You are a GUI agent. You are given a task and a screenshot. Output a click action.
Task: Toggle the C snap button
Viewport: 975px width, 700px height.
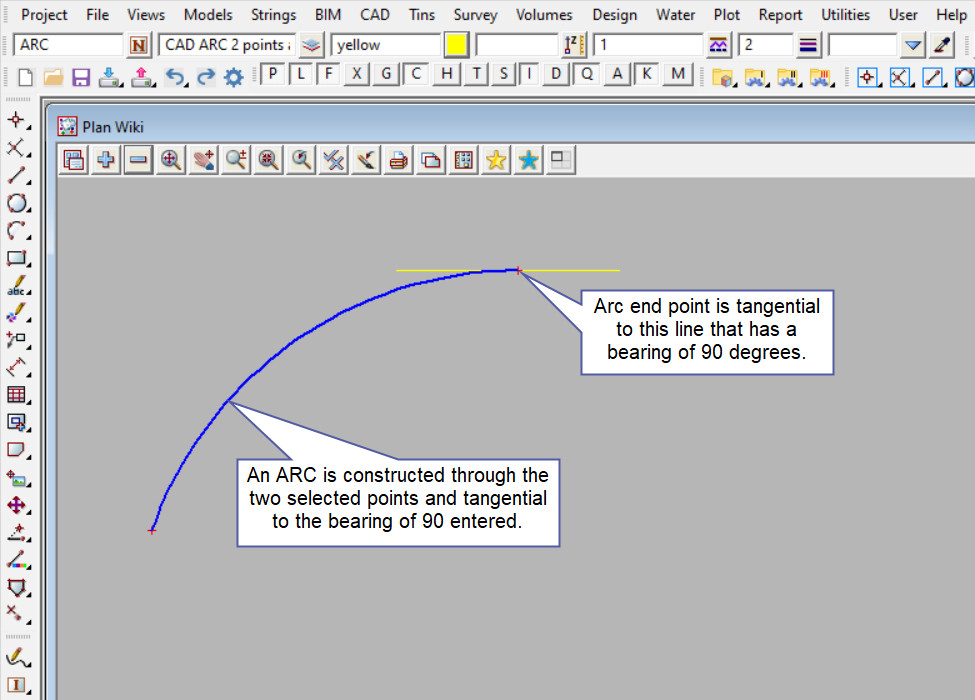click(x=416, y=74)
